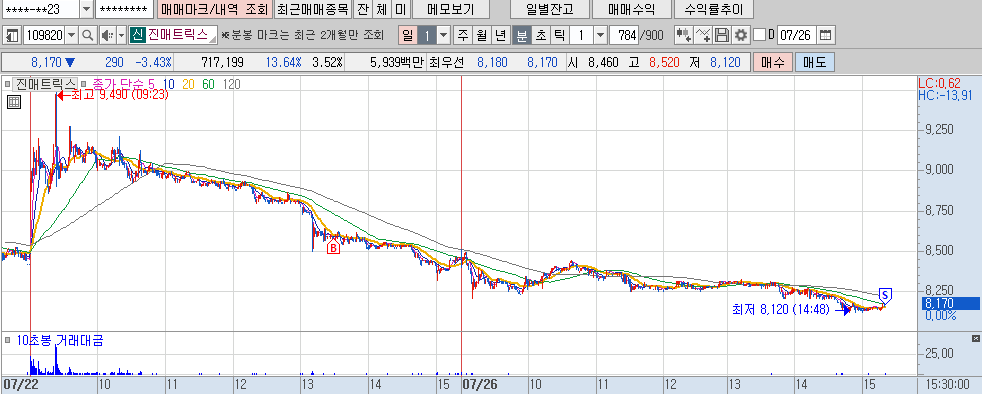Open the 최근매매종목 tab

click(x=313, y=9)
